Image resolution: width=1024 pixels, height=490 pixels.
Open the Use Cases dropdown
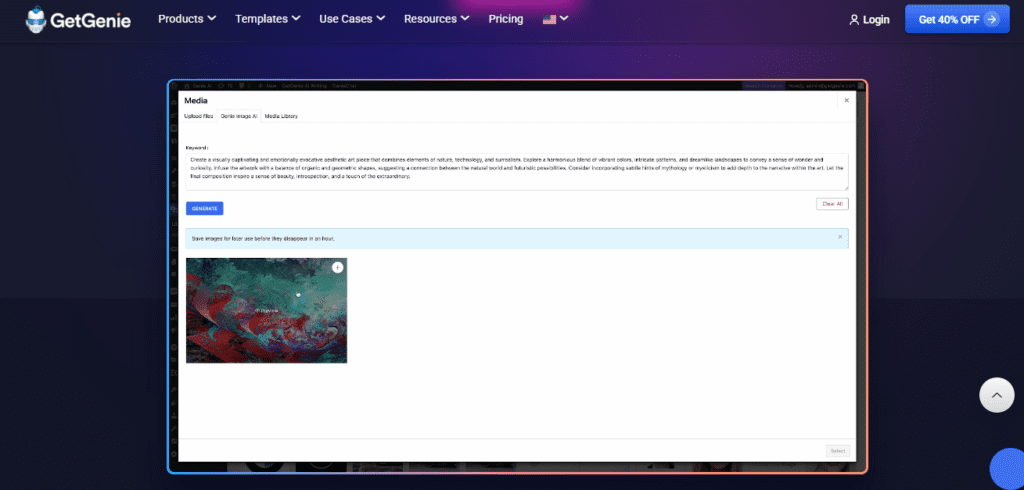pos(352,19)
